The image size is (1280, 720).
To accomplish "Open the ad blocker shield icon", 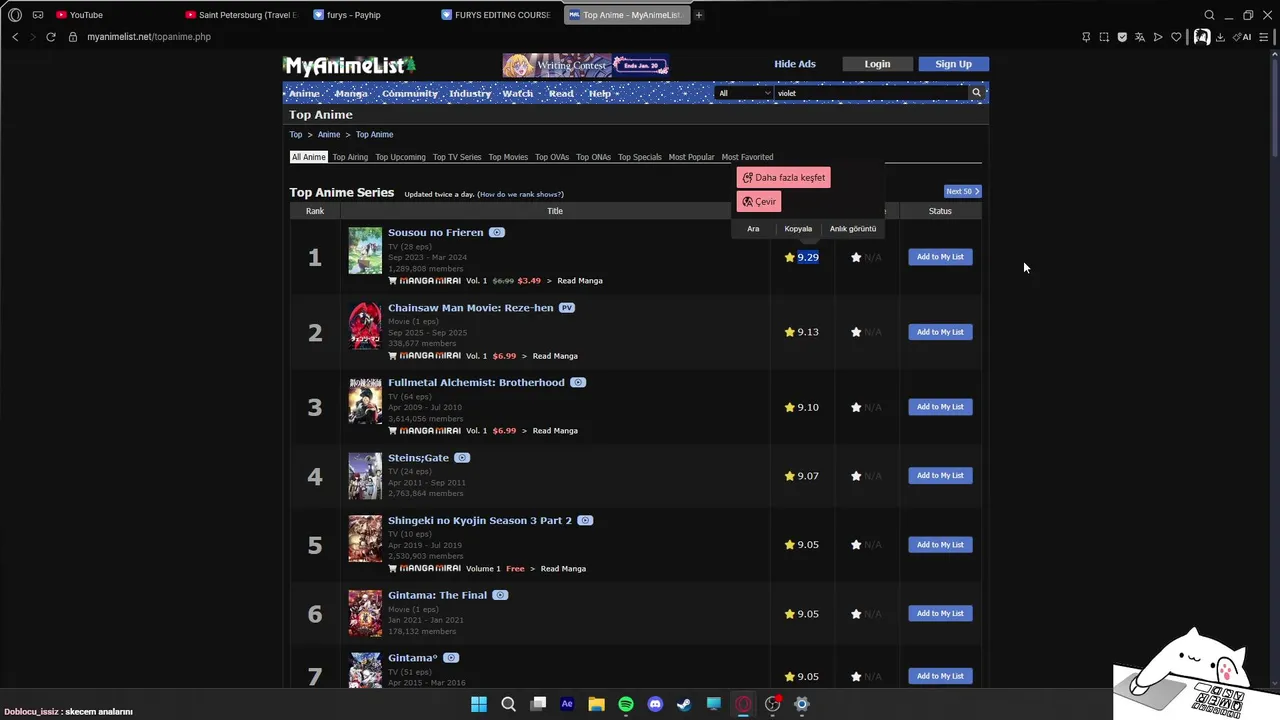I will (1122, 37).
